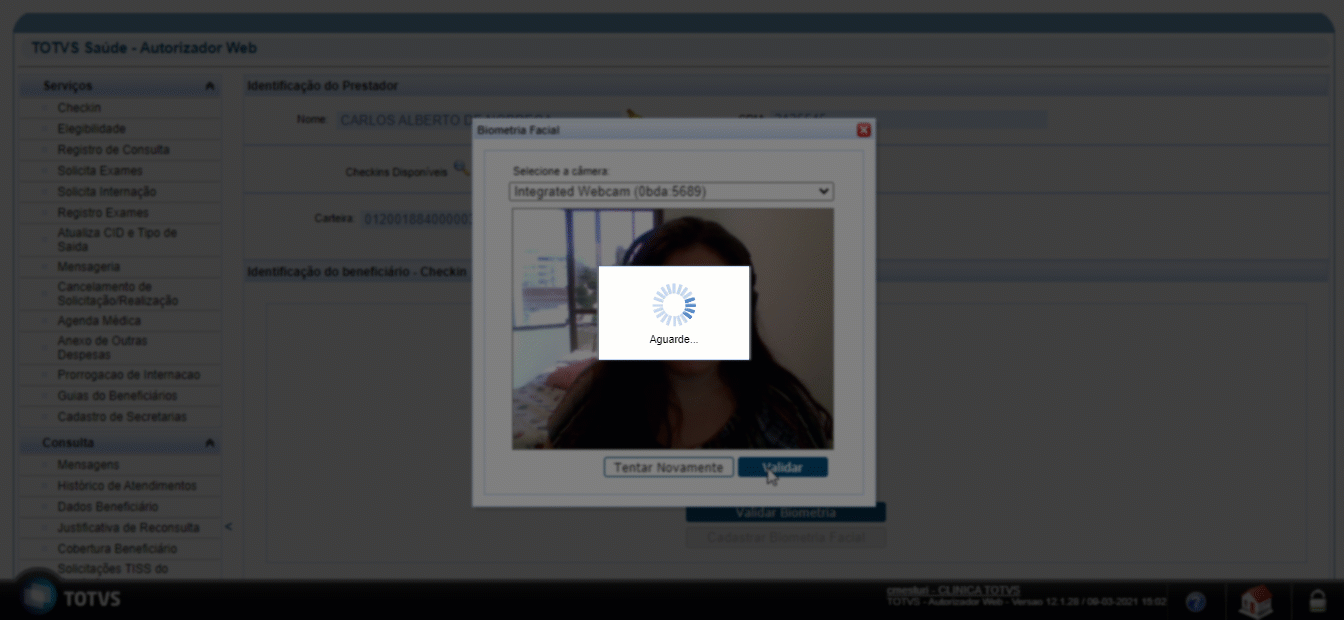
Task: Click the CLINICA TOTVS user link
Action: [954, 590]
